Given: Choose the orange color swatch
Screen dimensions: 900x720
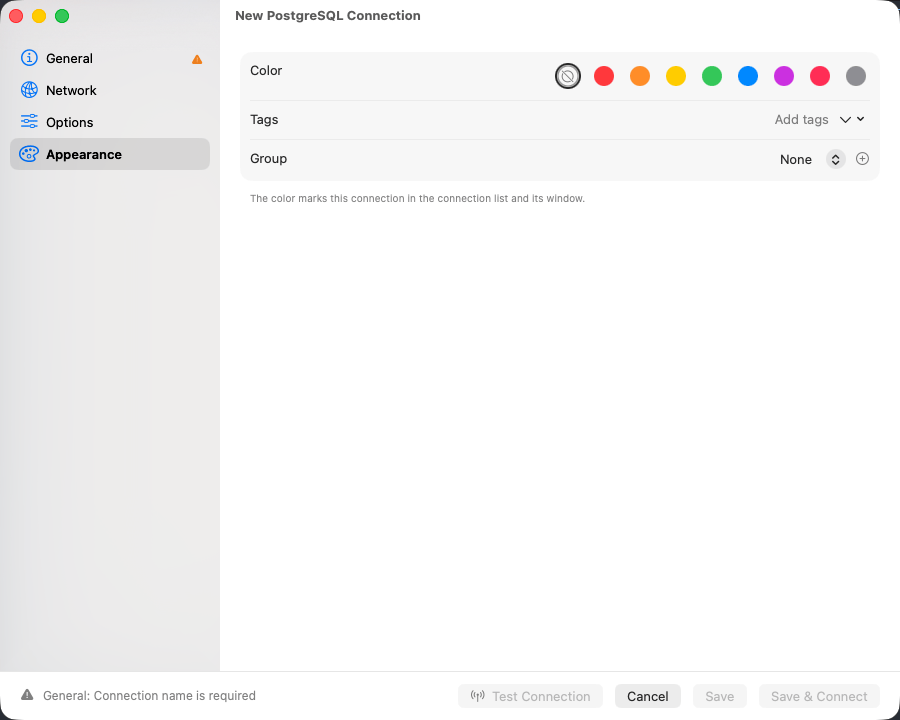Looking at the screenshot, I should click(x=640, y=76).
